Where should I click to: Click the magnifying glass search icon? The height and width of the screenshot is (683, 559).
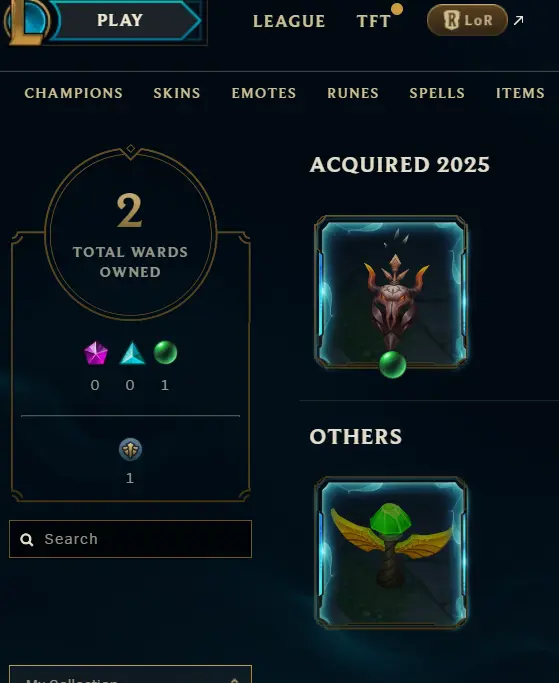pyautogui.click(x=27, y=540)
